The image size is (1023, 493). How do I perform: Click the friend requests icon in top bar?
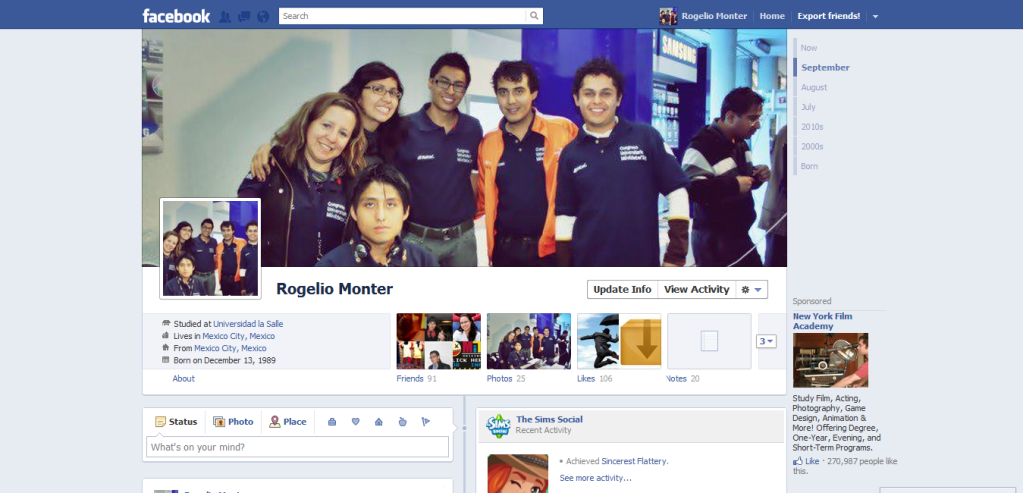pyautogui.click(x=225, y=16)
